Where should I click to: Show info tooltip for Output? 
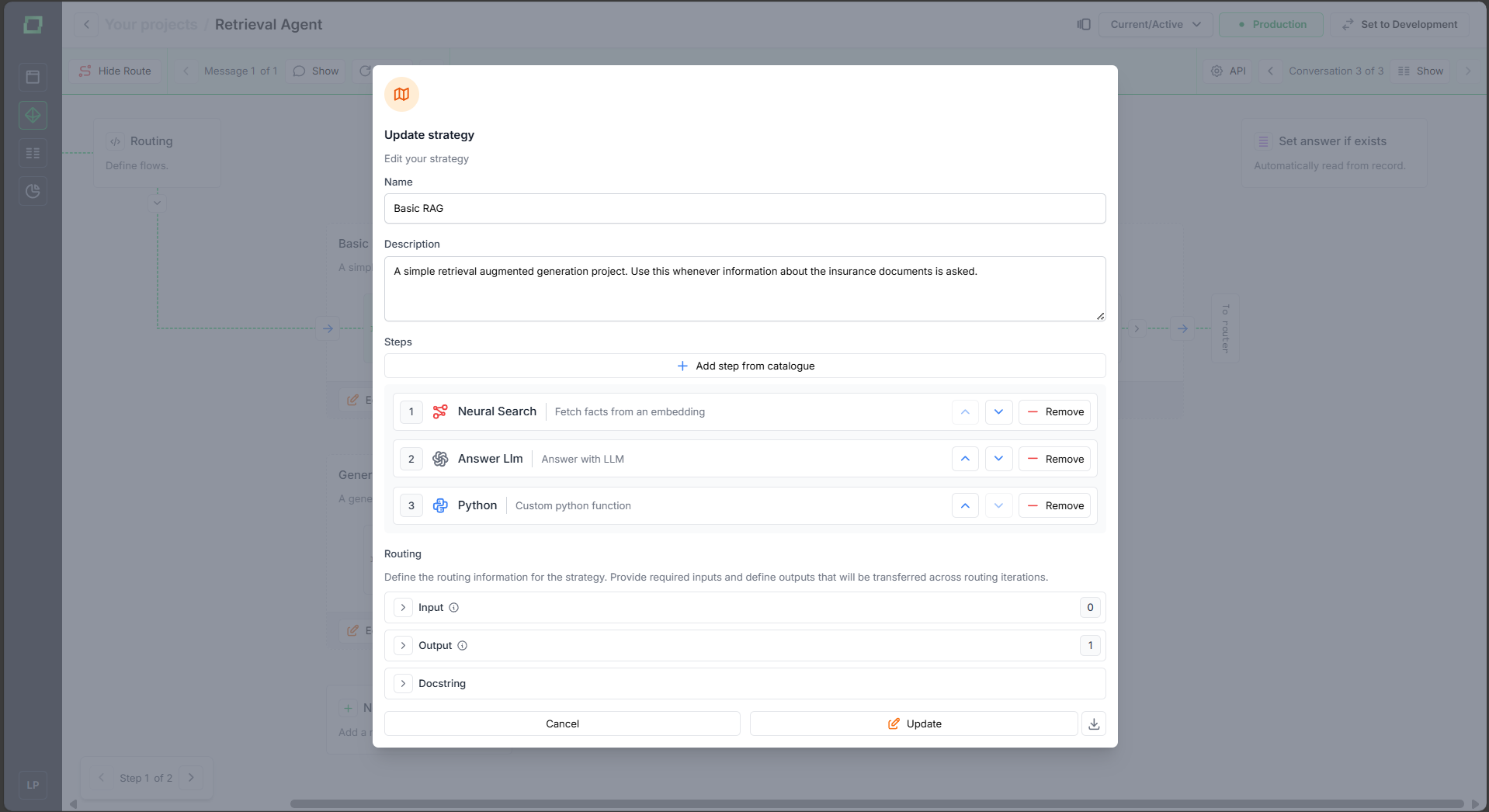coord(463,646)
